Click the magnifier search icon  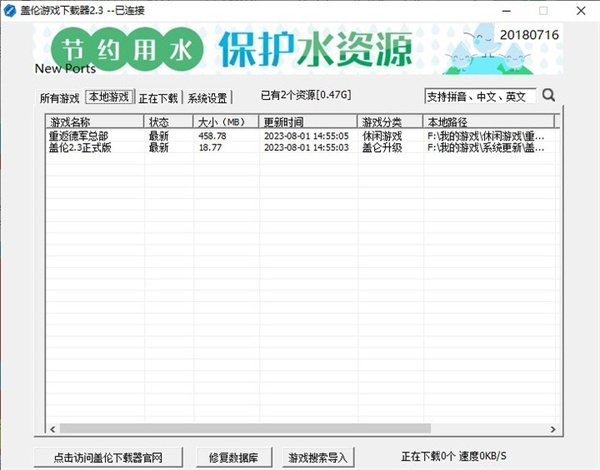(x=548, y=97)
